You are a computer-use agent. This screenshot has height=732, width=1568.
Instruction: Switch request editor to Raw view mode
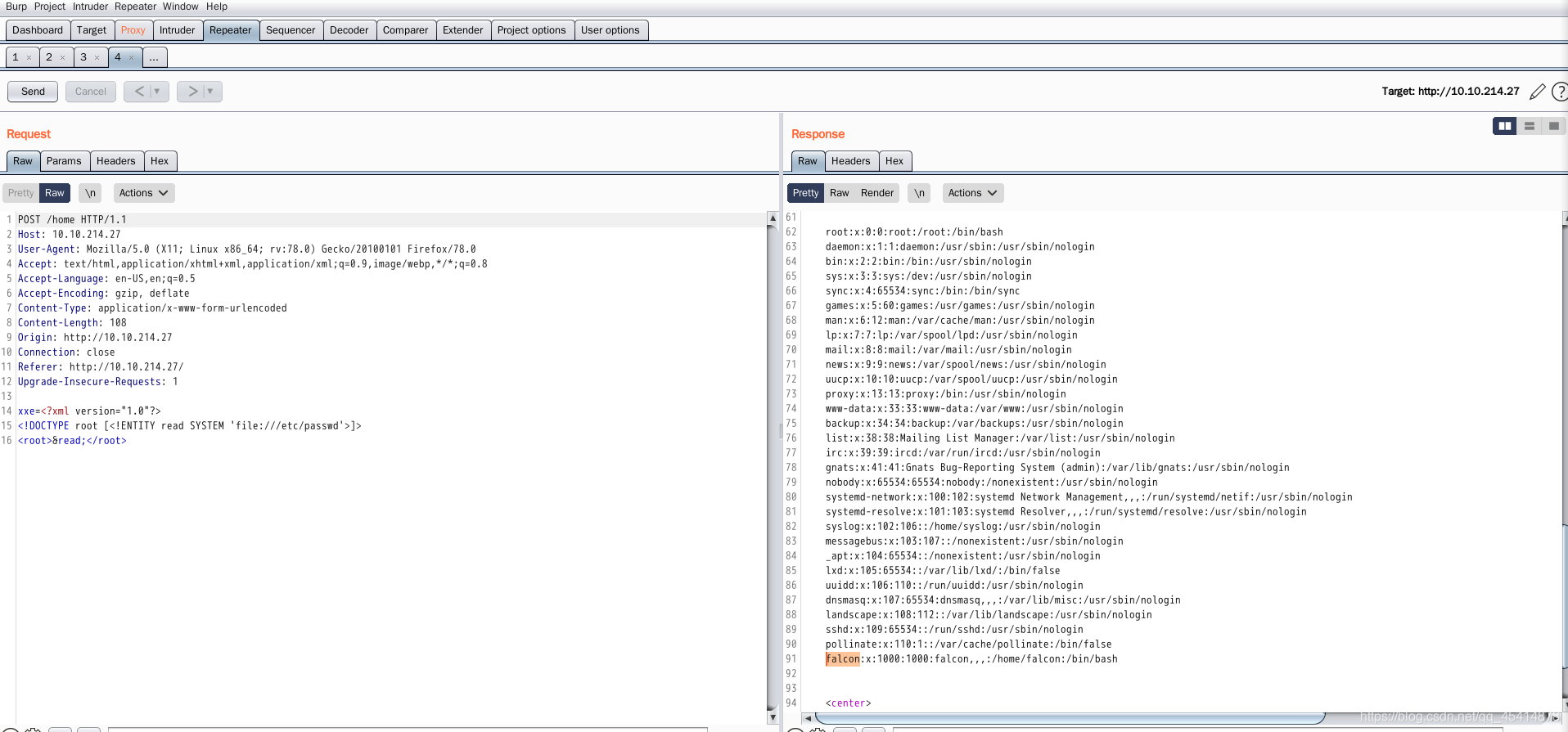pyautogui.click(x=55, y=193)
